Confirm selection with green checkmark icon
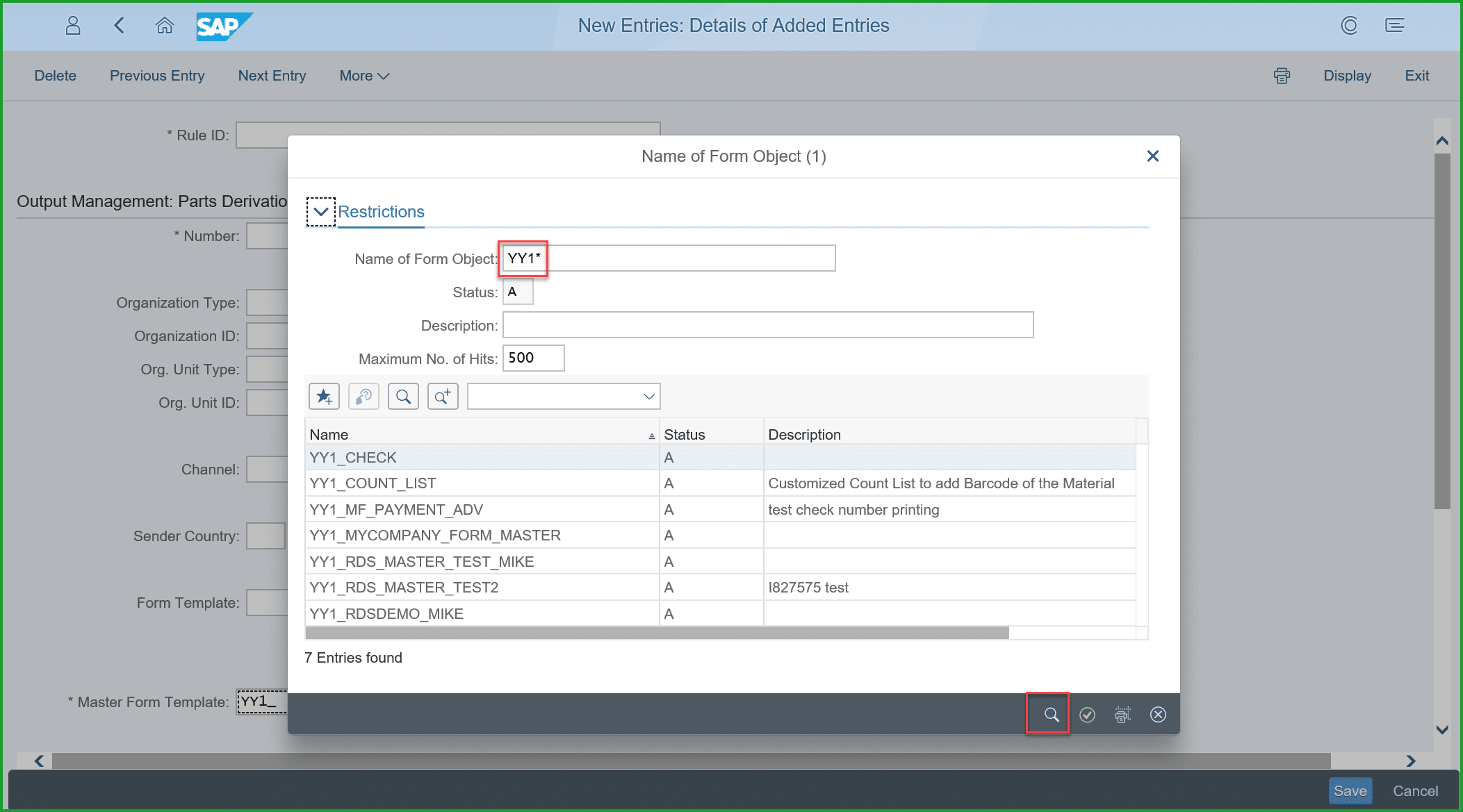This screenshot has width=1463, height=812. (1087, 714)
